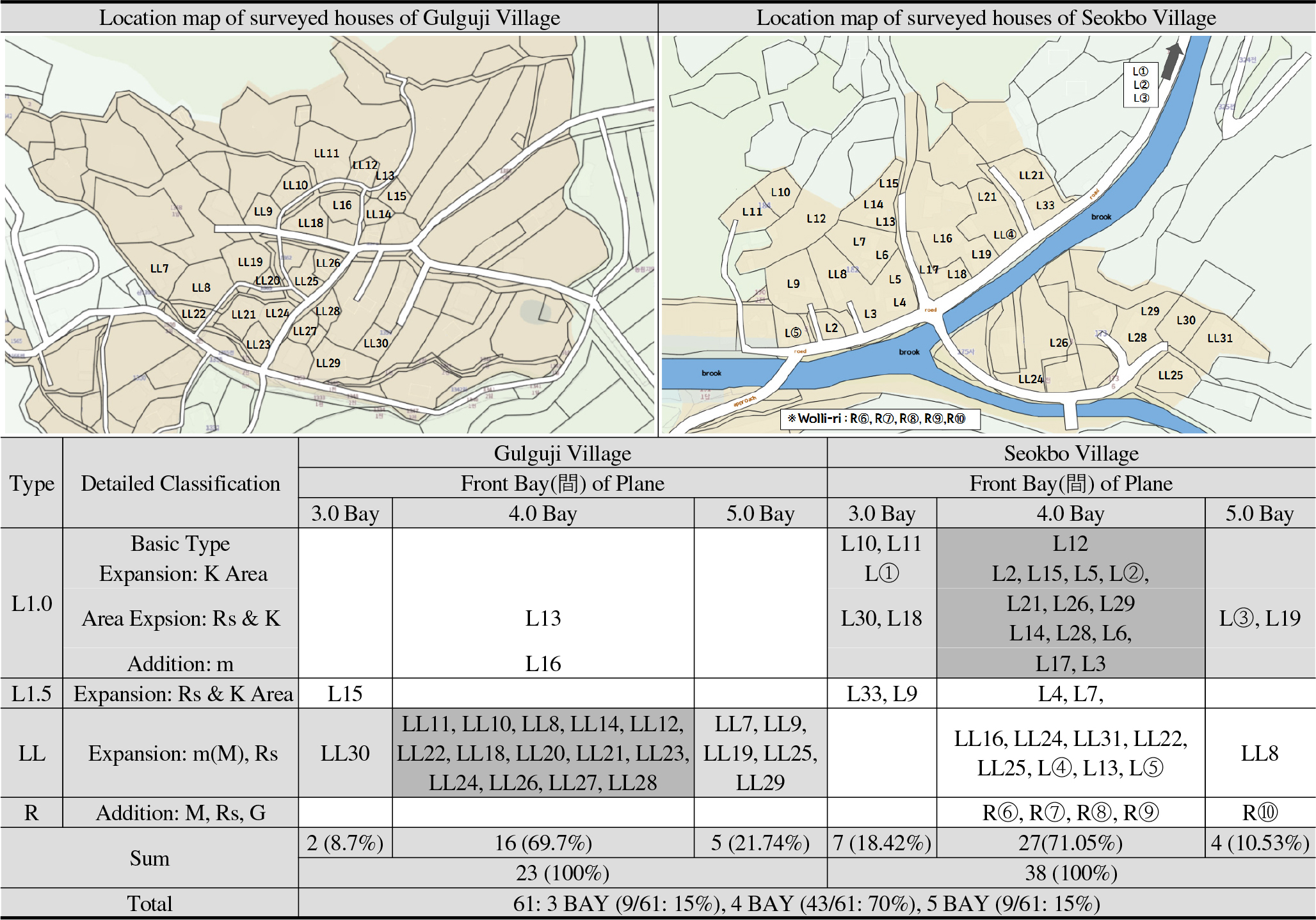Click the 4 (10.53%) sum cell

(1260, 843)
